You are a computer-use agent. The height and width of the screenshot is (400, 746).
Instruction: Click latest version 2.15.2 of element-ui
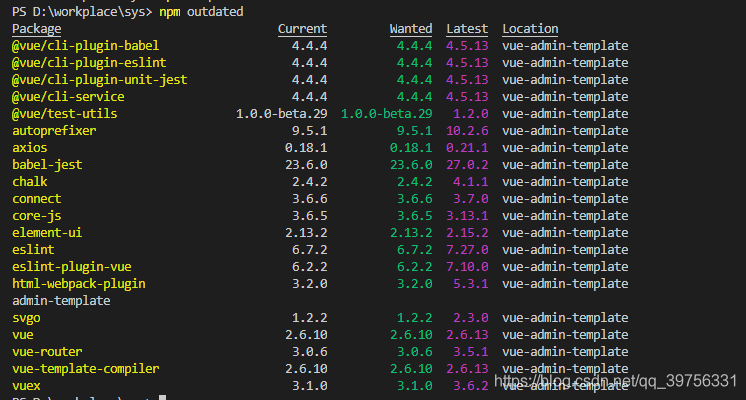point(467,233)
